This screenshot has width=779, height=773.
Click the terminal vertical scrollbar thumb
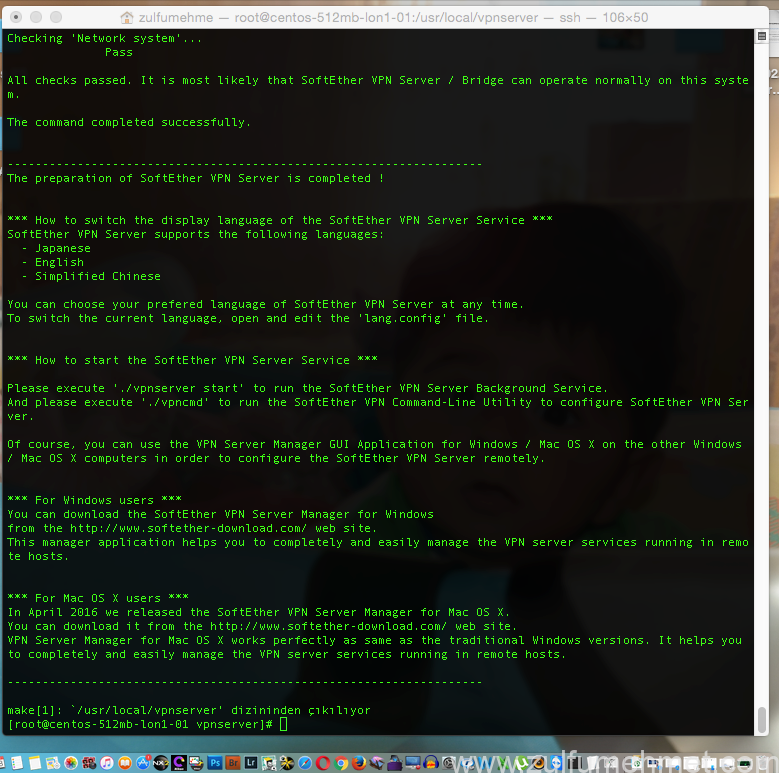coord(762,720)
